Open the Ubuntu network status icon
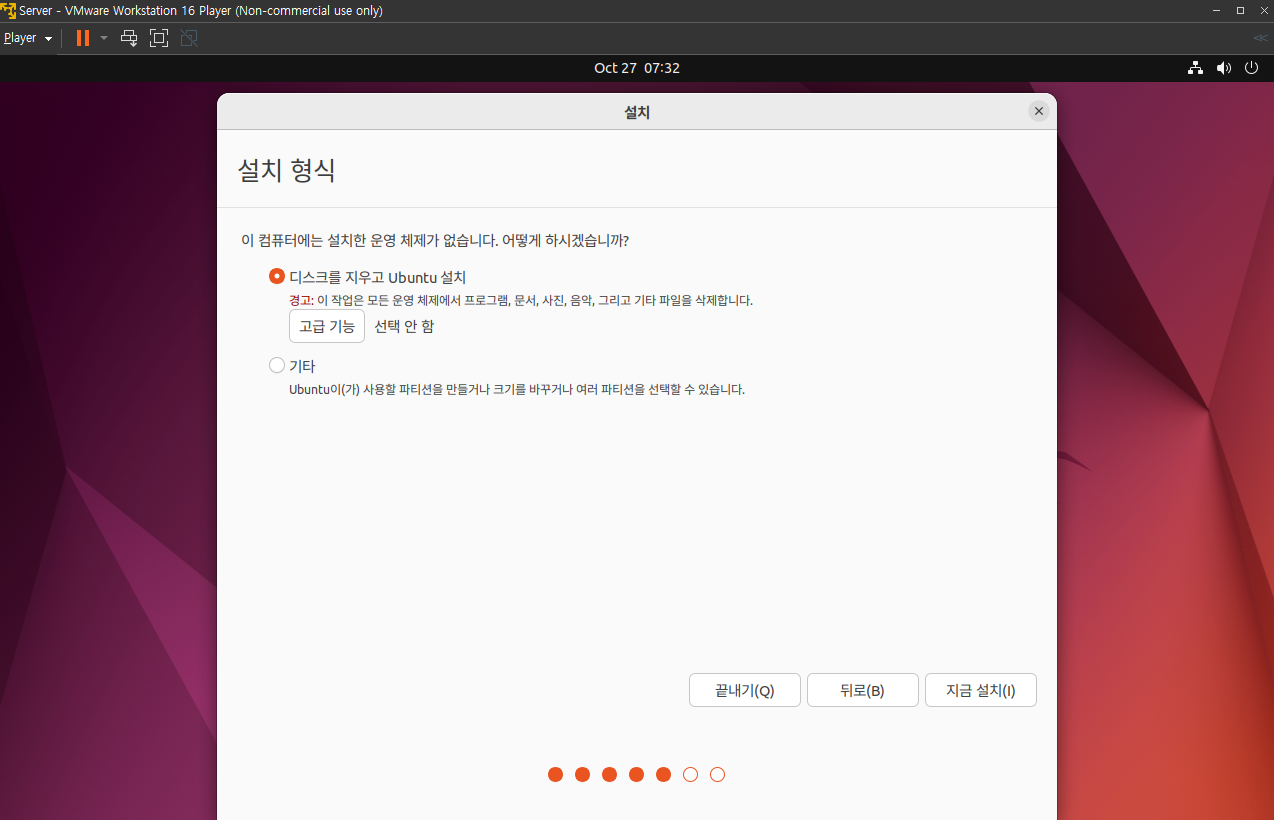Image resolution: width=1274 pixels, height=820 pixels. pos(1195,68)
